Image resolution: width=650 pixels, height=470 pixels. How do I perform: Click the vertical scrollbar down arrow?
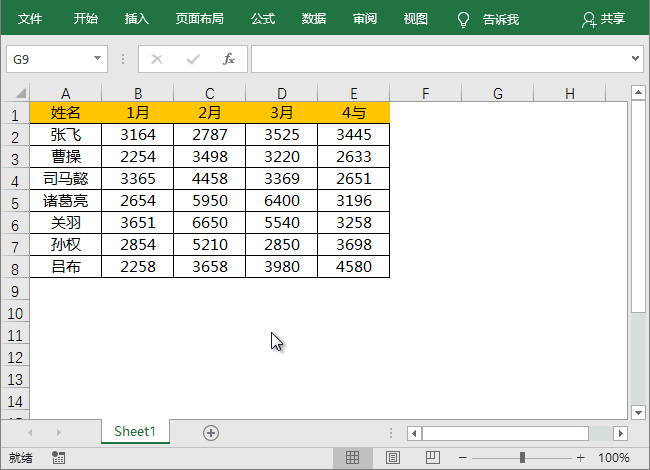[638, 412]
